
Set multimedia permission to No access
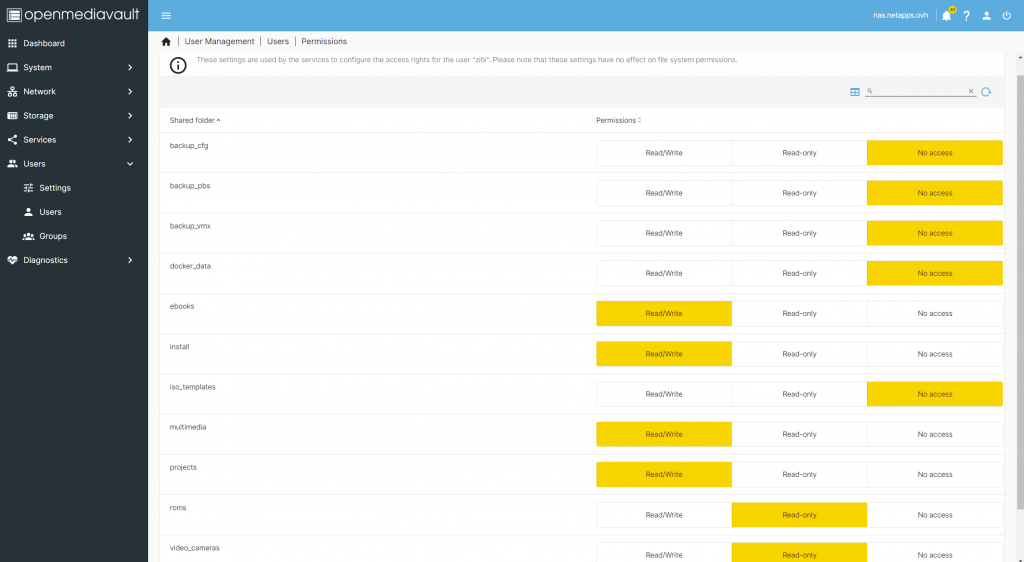click(934, 434)
